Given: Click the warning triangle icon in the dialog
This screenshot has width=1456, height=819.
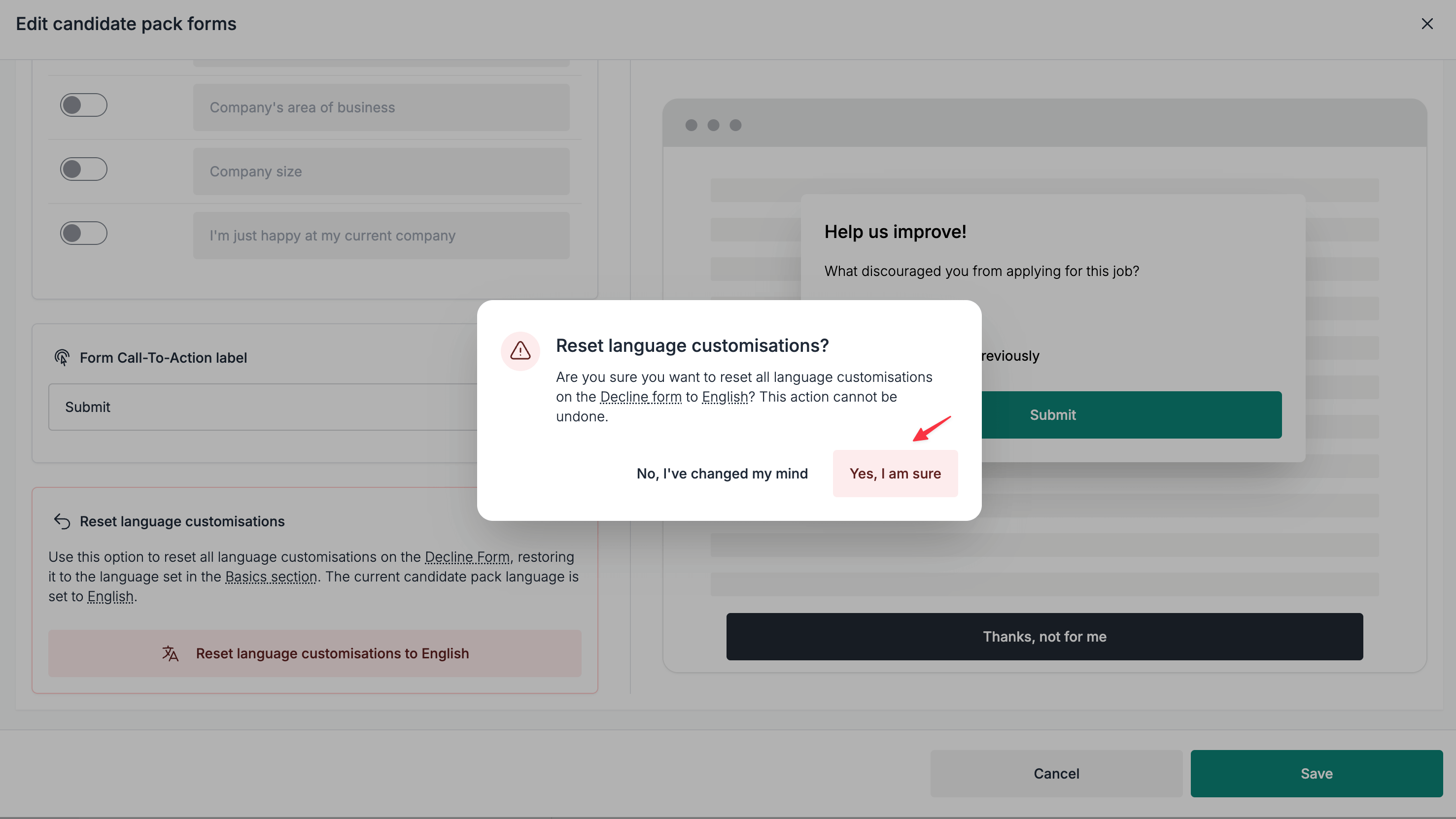Looking at the screenshot, I should tap(520, 351).
